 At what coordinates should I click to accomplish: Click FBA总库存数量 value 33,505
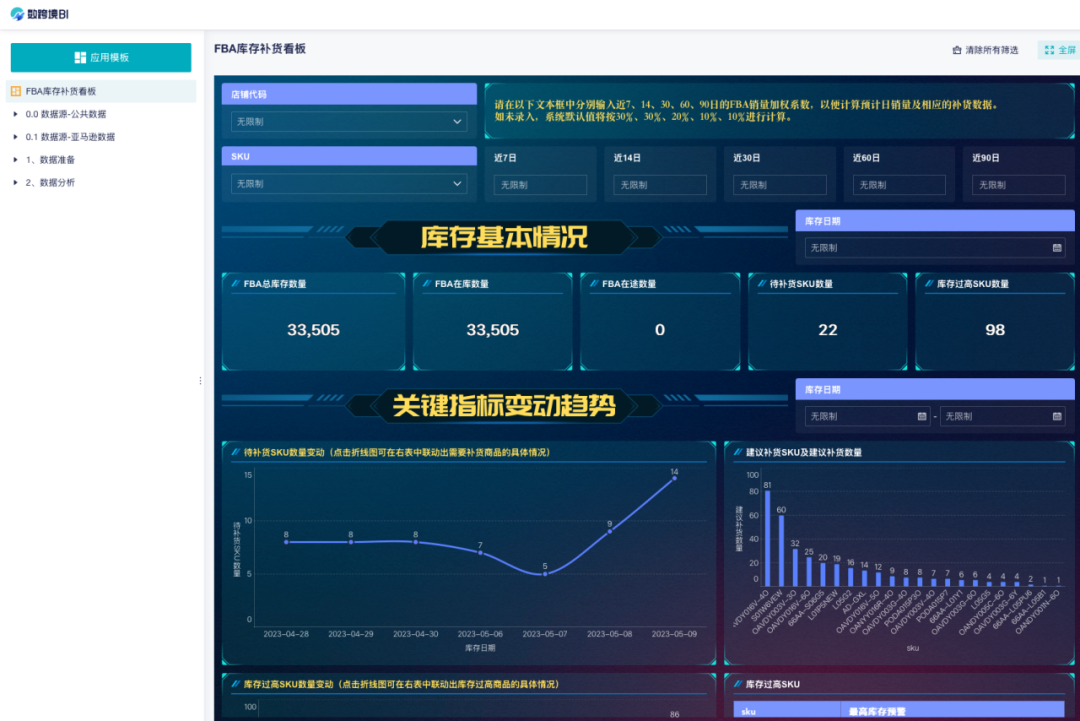point(313,330)
